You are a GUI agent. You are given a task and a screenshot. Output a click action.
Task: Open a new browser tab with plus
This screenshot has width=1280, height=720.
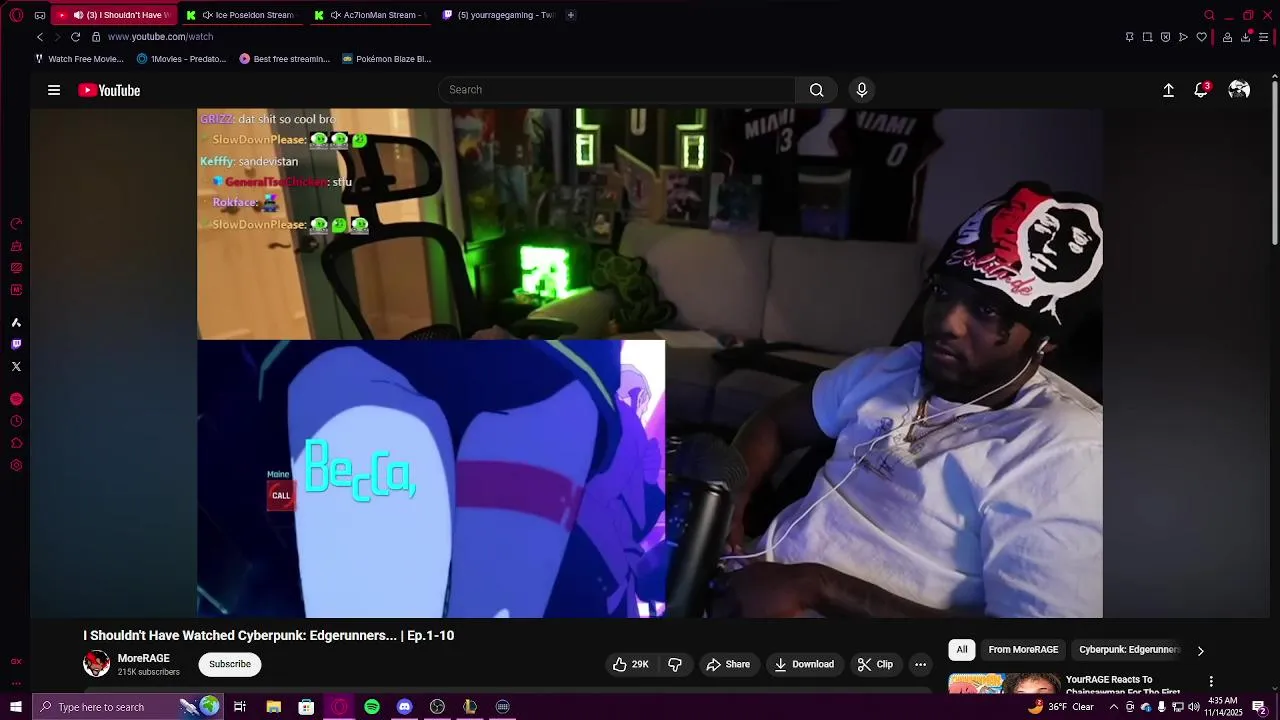571,15
